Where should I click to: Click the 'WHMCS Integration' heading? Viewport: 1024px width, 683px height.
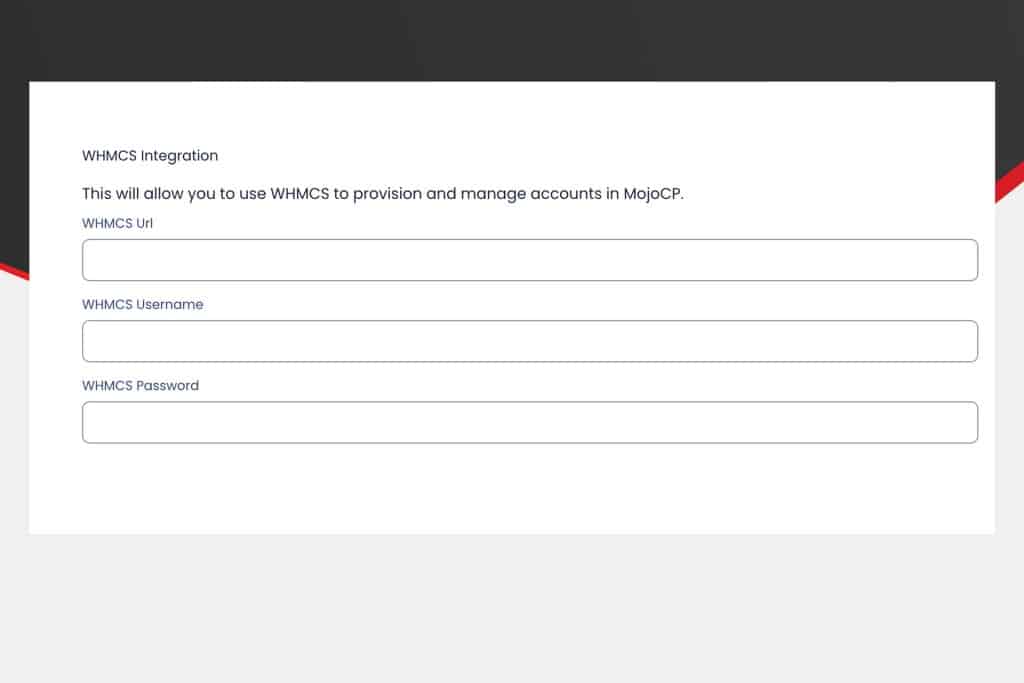pos(150,155)
